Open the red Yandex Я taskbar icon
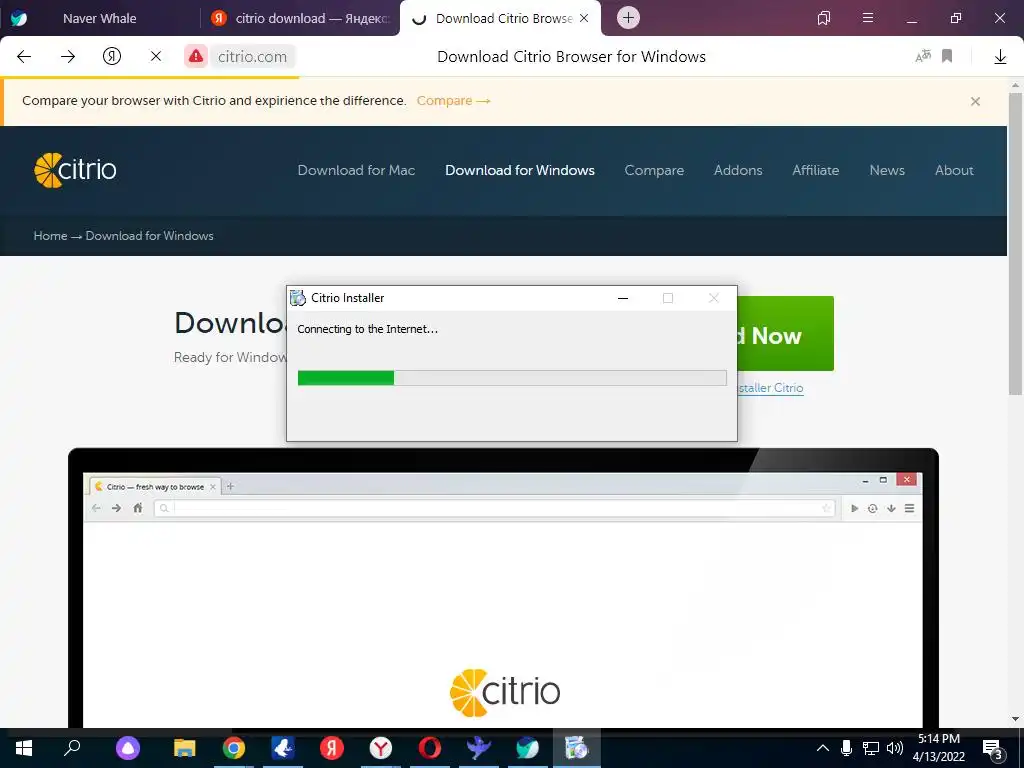 point(332,748)
